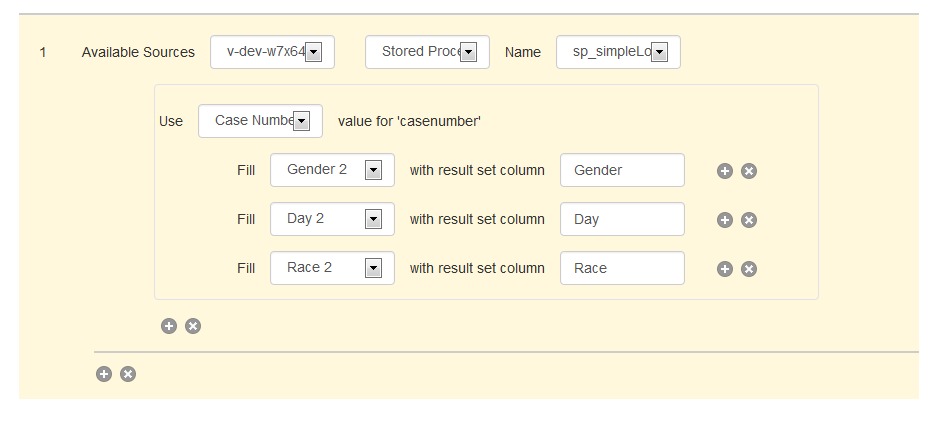Add a mapping after the Day row
This screenshot has height=428, width=939.
tap(725, 220)
